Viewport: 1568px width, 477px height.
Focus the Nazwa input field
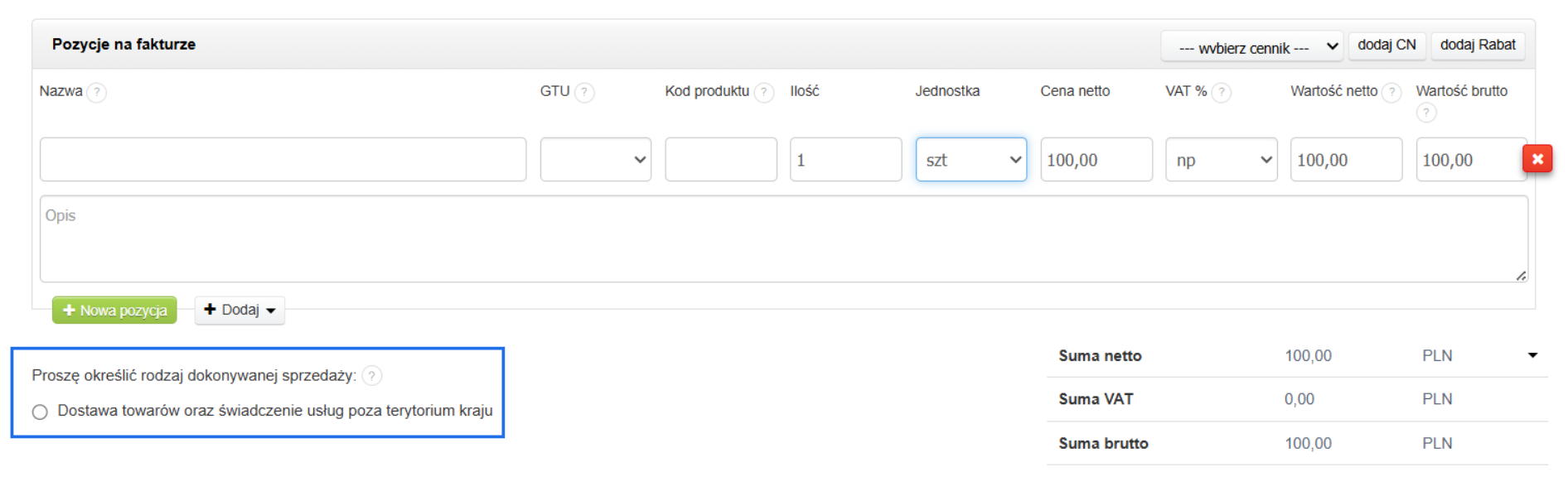[x=283, y=160]
